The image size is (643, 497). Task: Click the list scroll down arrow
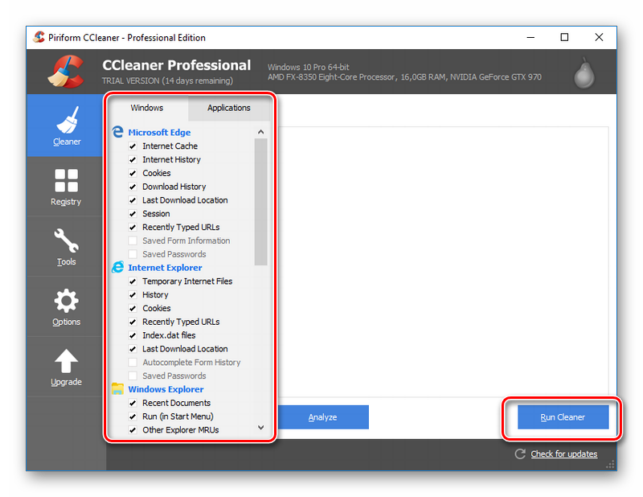click(x=261, y=428)
